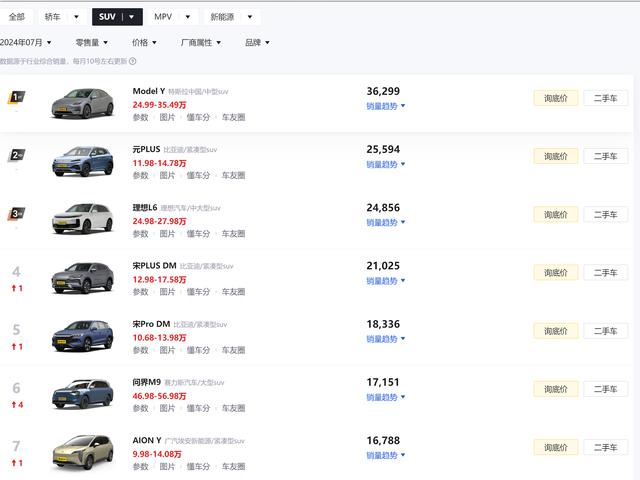
Task: Open 参数 link for 宋Pro DM
Action: pos(140,350)
